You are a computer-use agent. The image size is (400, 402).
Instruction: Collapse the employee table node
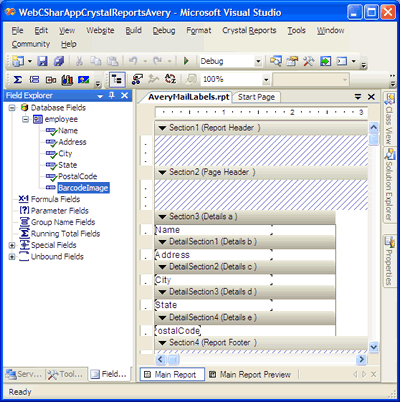(25, 119)
